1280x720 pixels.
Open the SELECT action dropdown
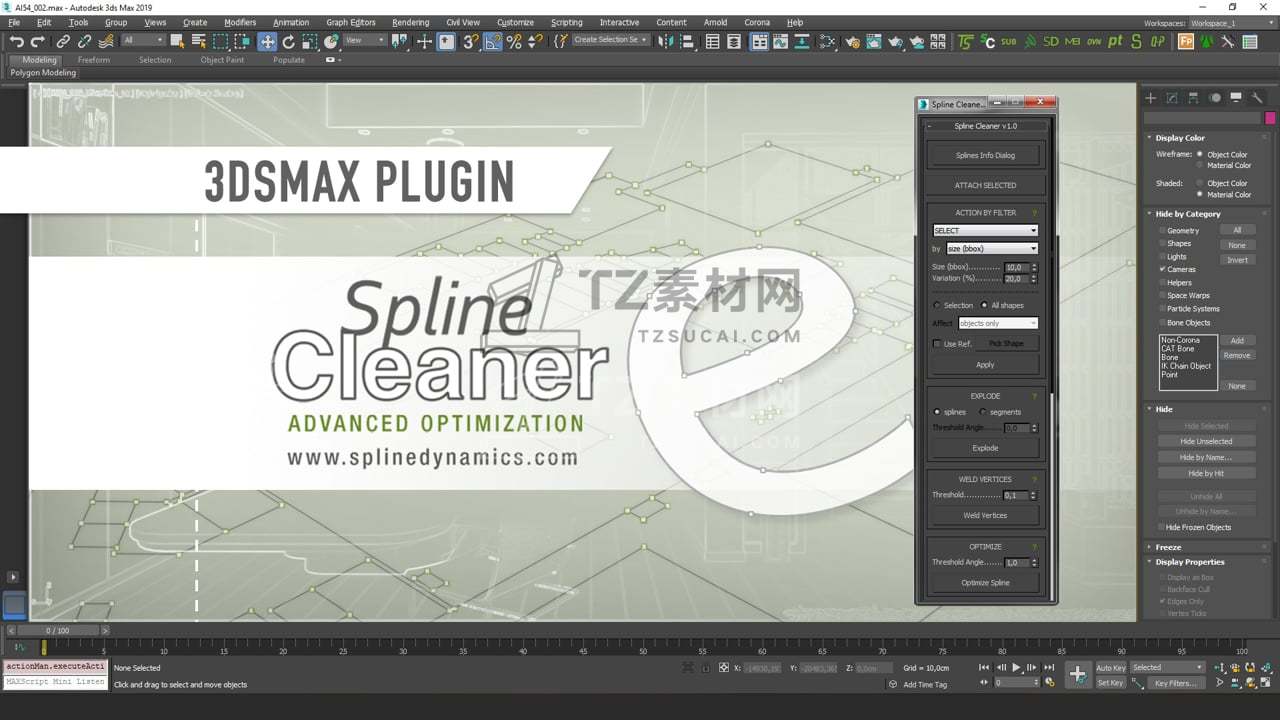(985, 230)
